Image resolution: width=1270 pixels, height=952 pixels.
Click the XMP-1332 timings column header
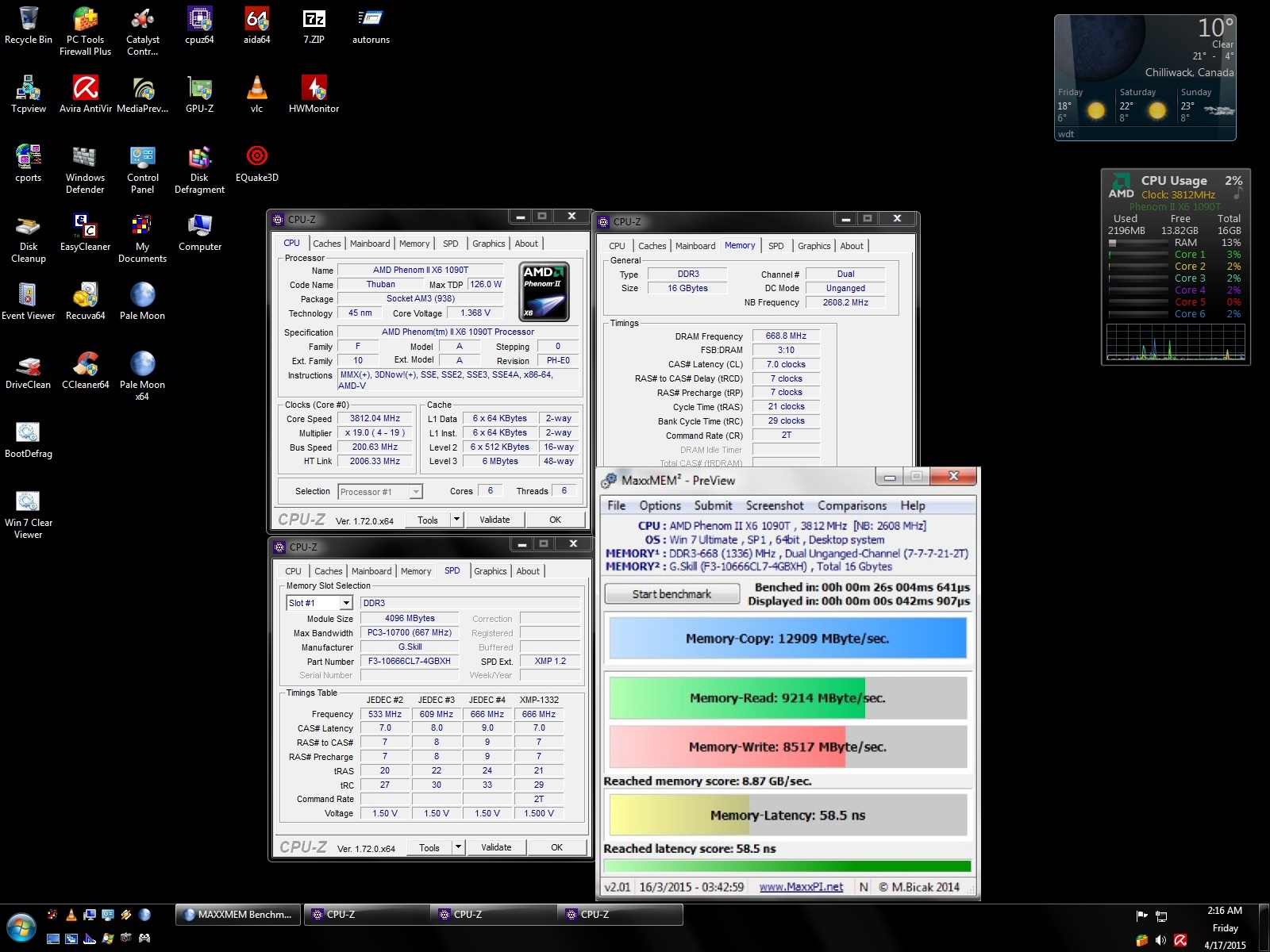(539, 700)
